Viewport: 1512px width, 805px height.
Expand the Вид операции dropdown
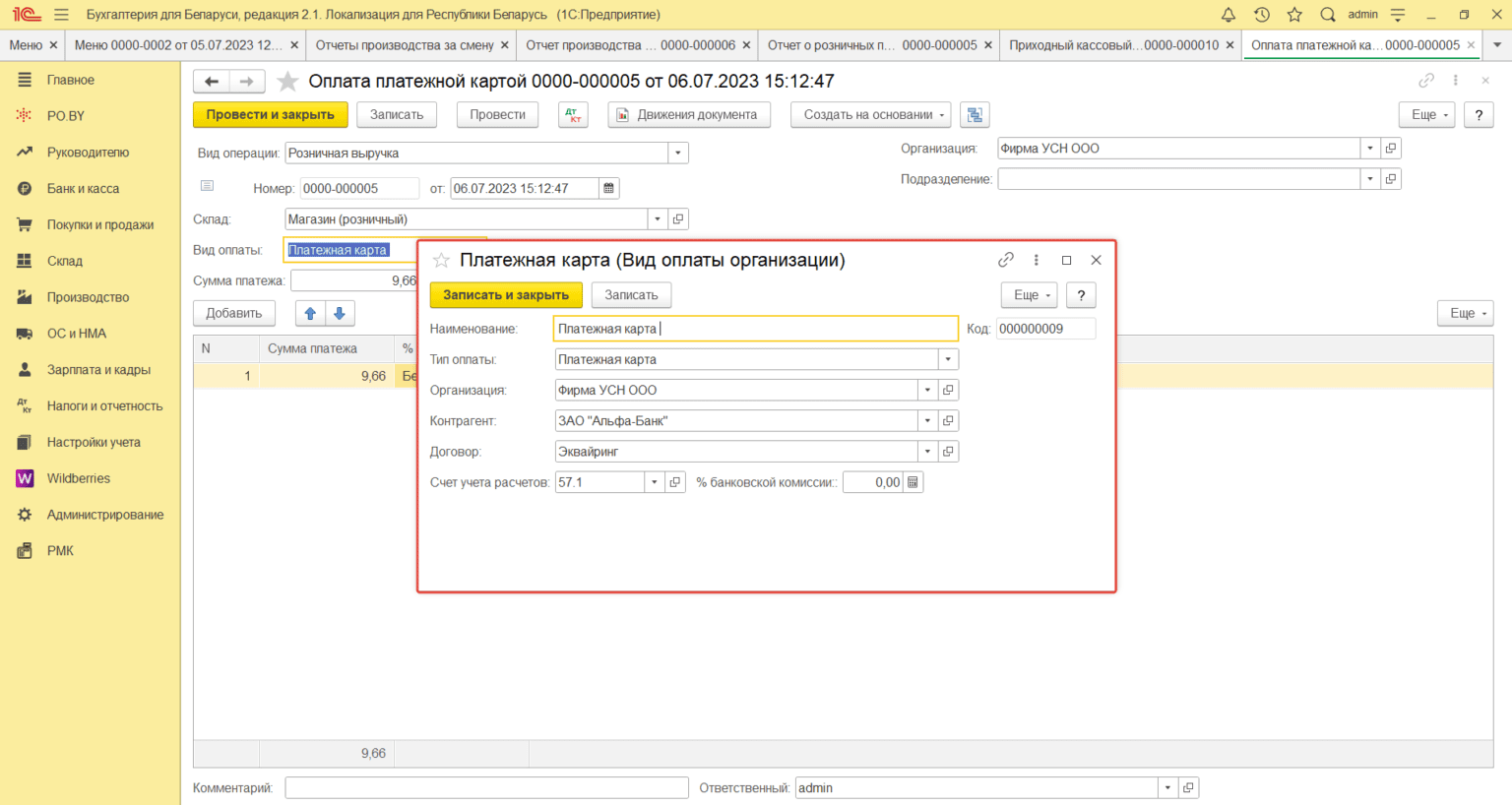point(677,154)
